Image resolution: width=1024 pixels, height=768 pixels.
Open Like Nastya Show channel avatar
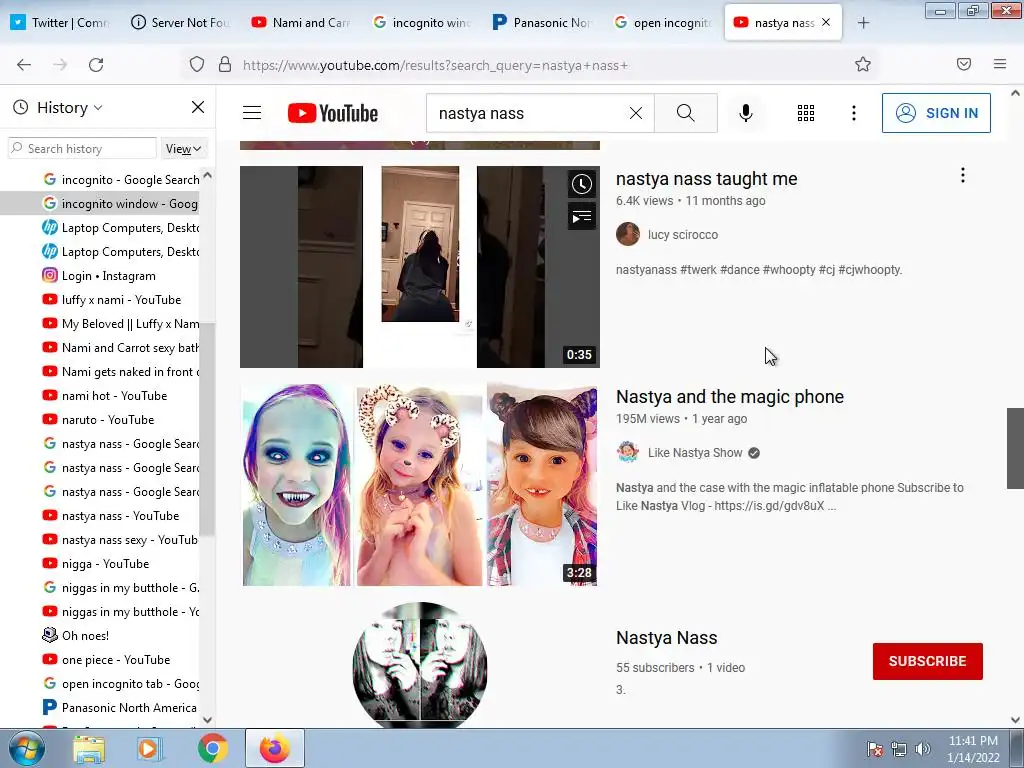628,452
